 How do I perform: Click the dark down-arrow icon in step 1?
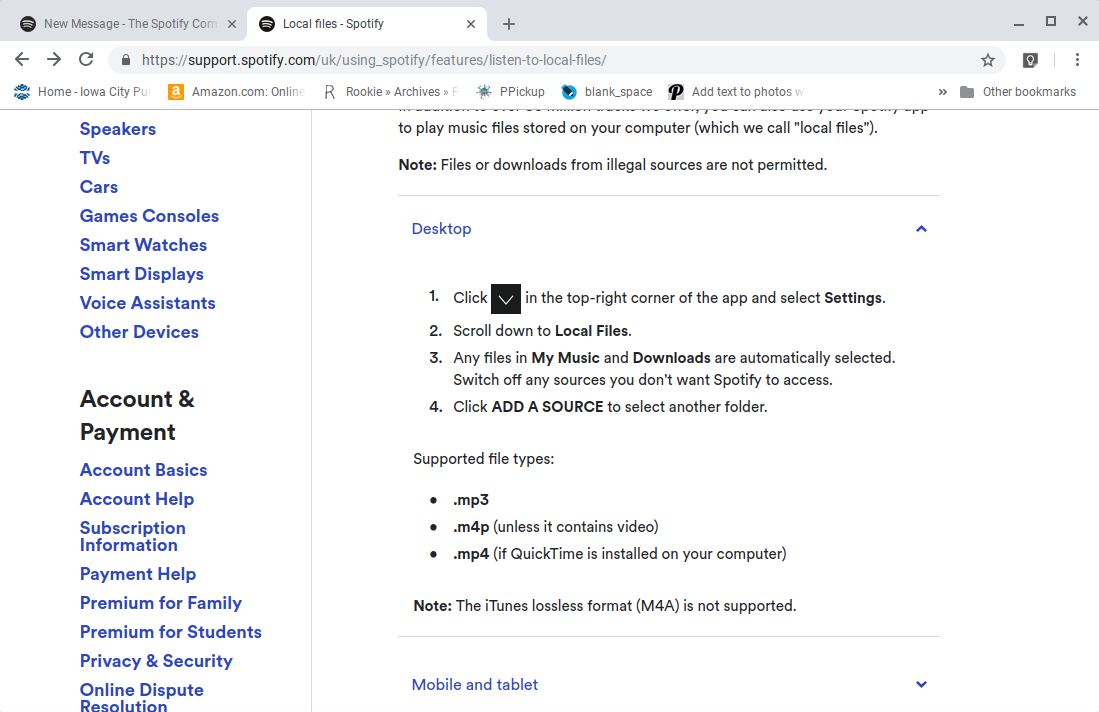point(505,299)
